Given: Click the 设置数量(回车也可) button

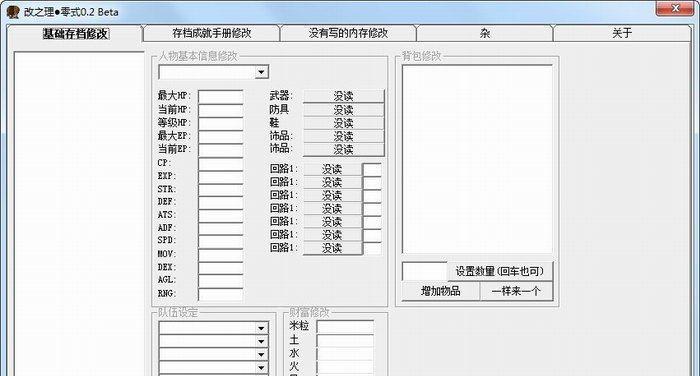Looking at the screenshot, I should coord(500,271).
